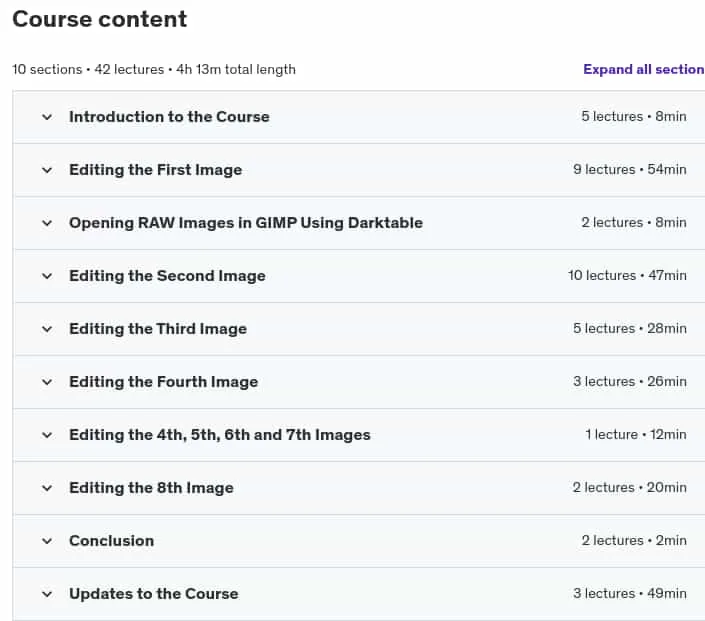The image size is (705, 621).
Task: Click the 3 lectures • 49min label
Action: click(x=629, y=594)
